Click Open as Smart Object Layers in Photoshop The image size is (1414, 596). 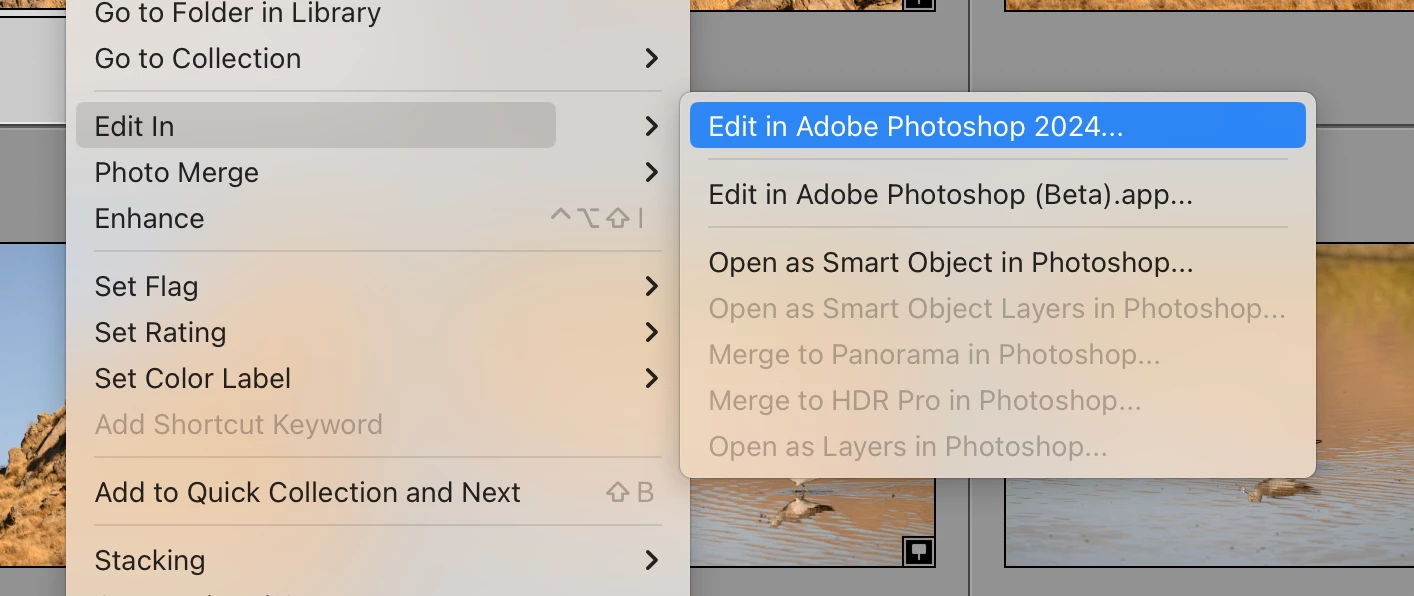pos(996,309)
